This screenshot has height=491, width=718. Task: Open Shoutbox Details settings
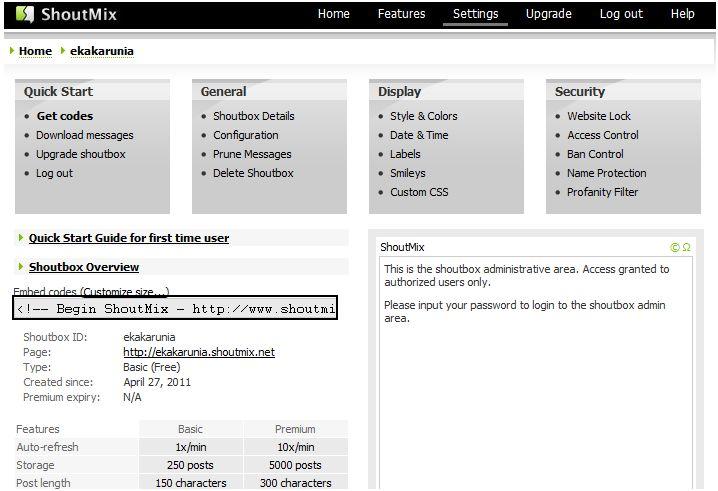click(254, 116)
